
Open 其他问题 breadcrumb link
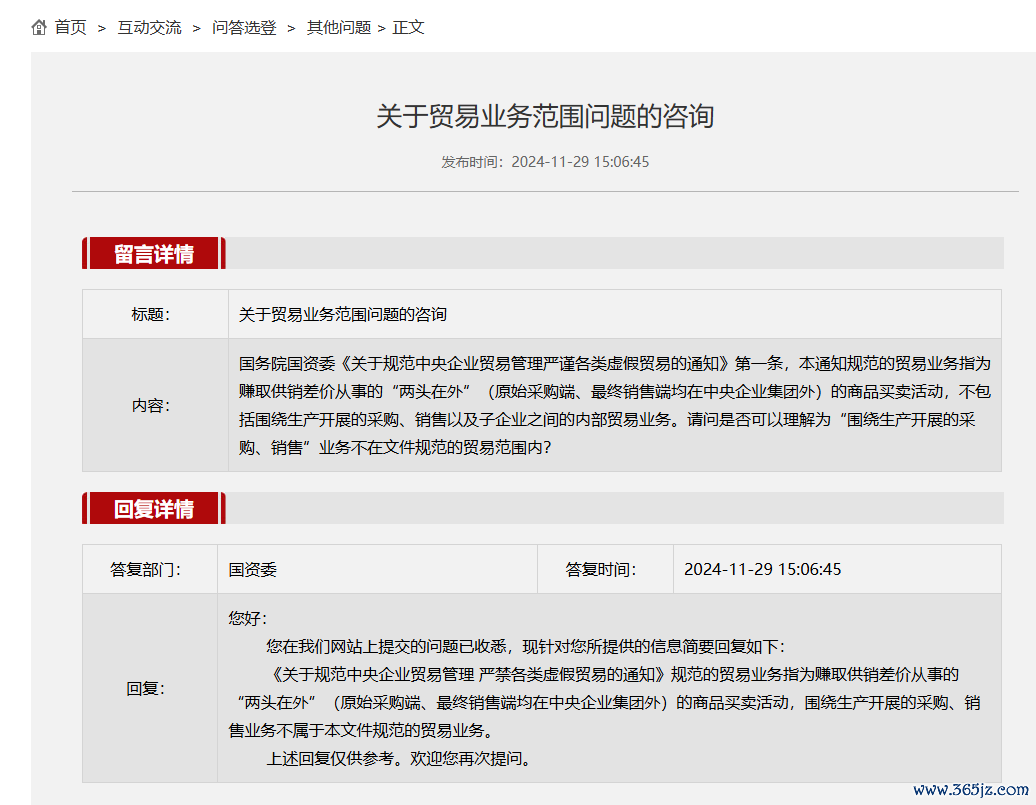tap(339, 28)
